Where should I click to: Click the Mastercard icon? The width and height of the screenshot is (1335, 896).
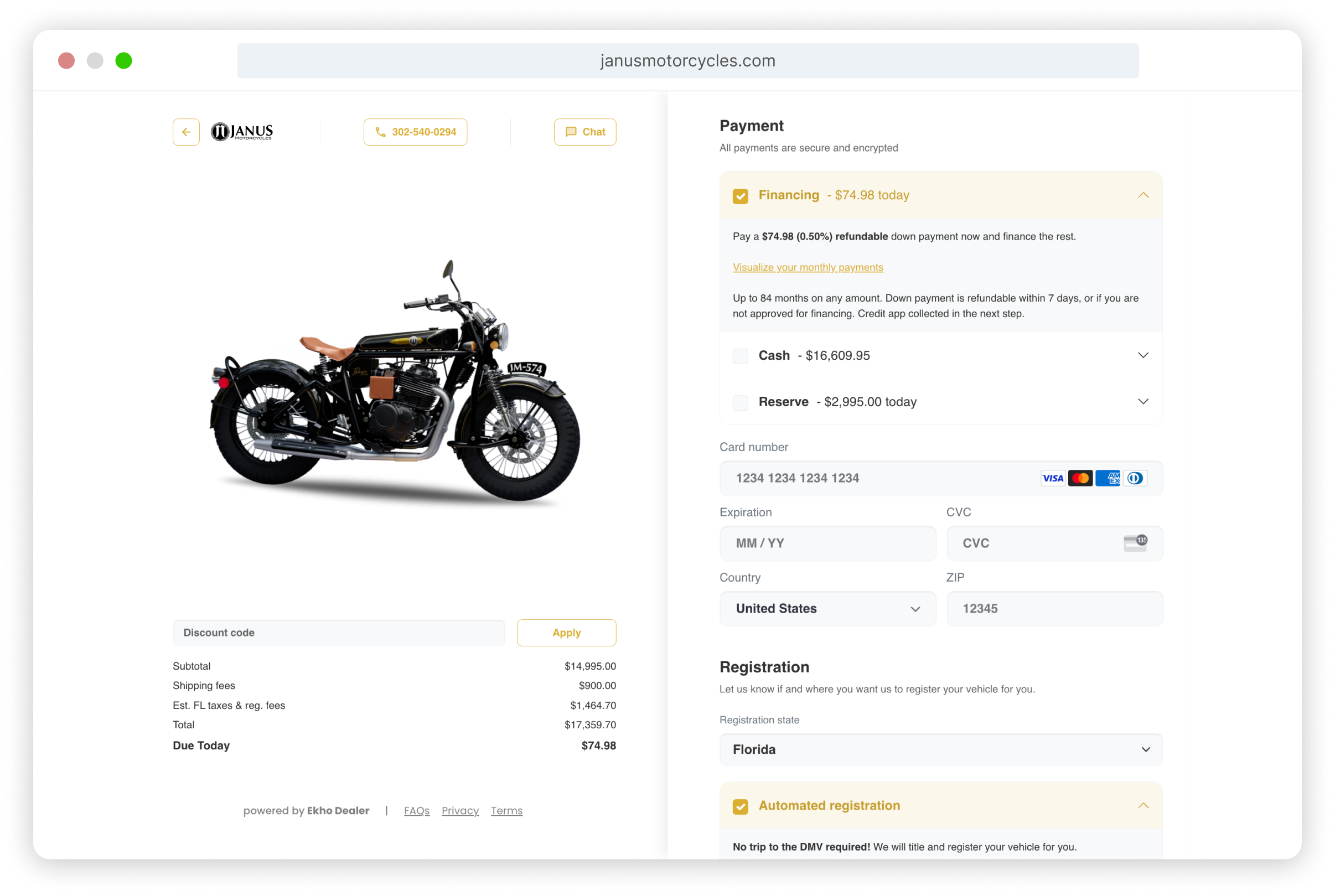point(1080,478)
